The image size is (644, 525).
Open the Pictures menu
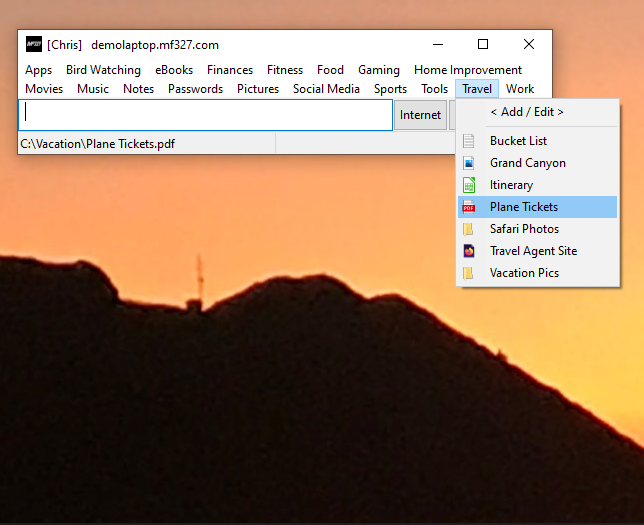point(258,89)
